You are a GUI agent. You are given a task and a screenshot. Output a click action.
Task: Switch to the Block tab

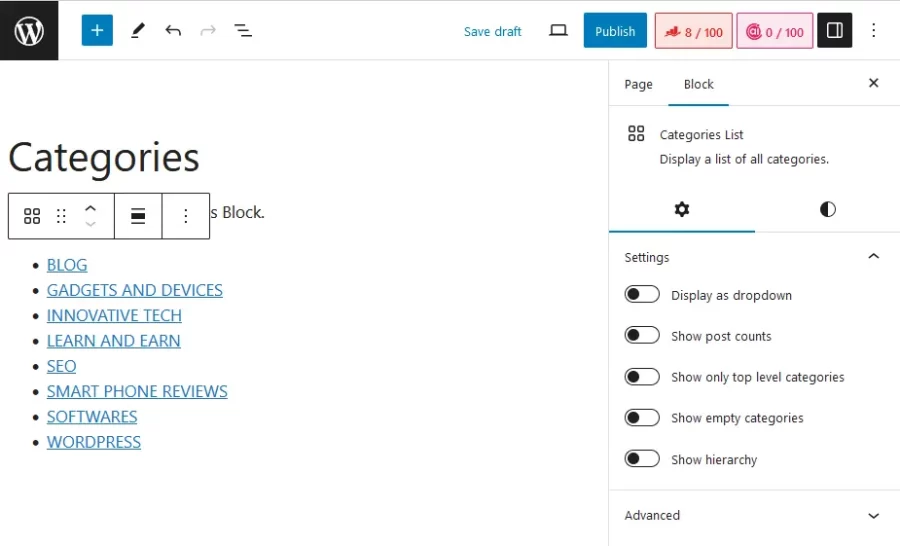[699, 84]
